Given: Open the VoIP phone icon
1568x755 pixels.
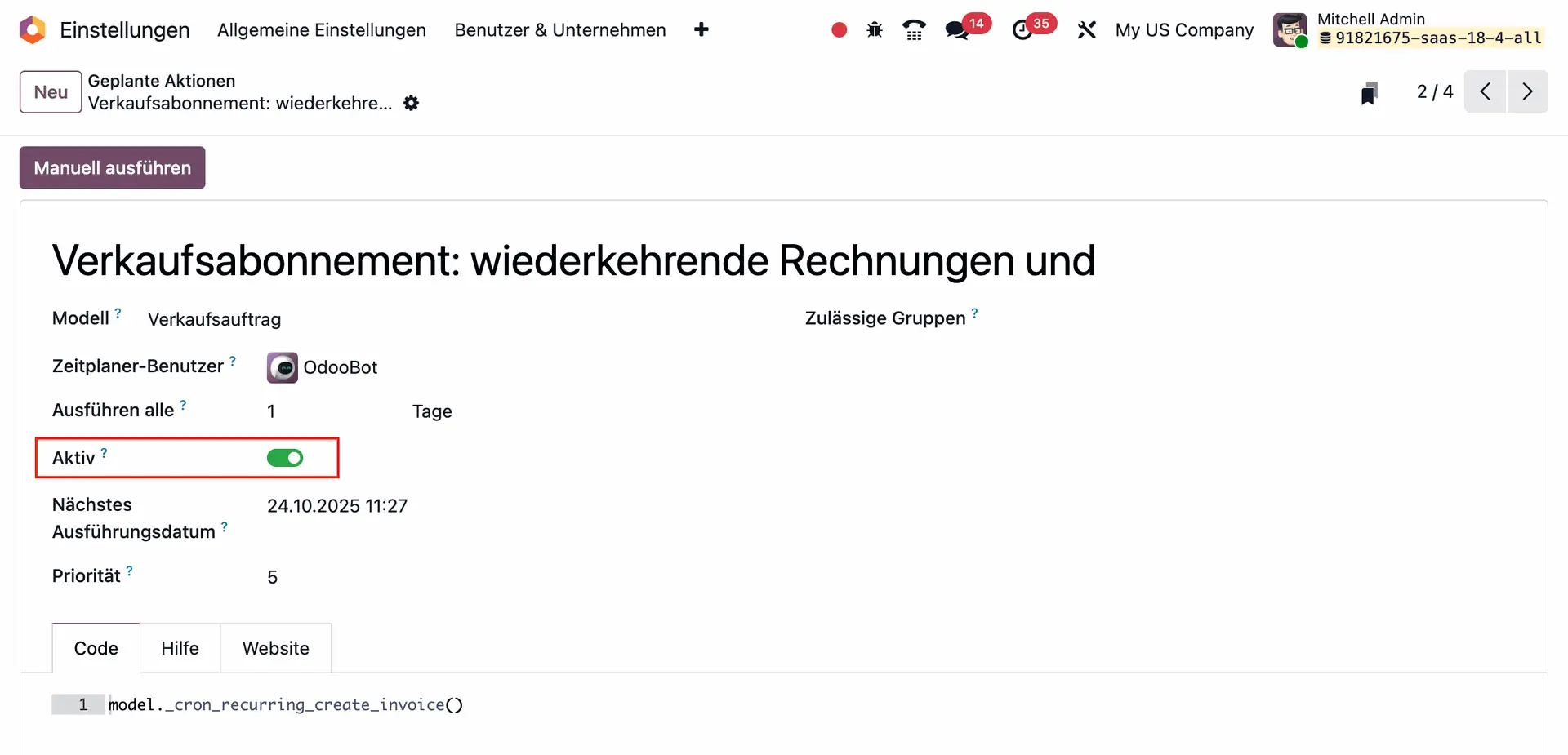Looking at the screenshot, I should coord(914,30).
